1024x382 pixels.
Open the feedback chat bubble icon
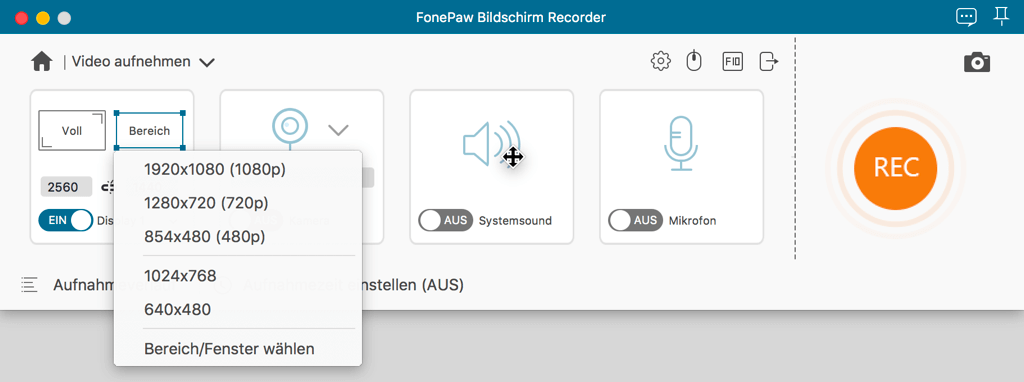pyautogui.click(x=967, y=17)
